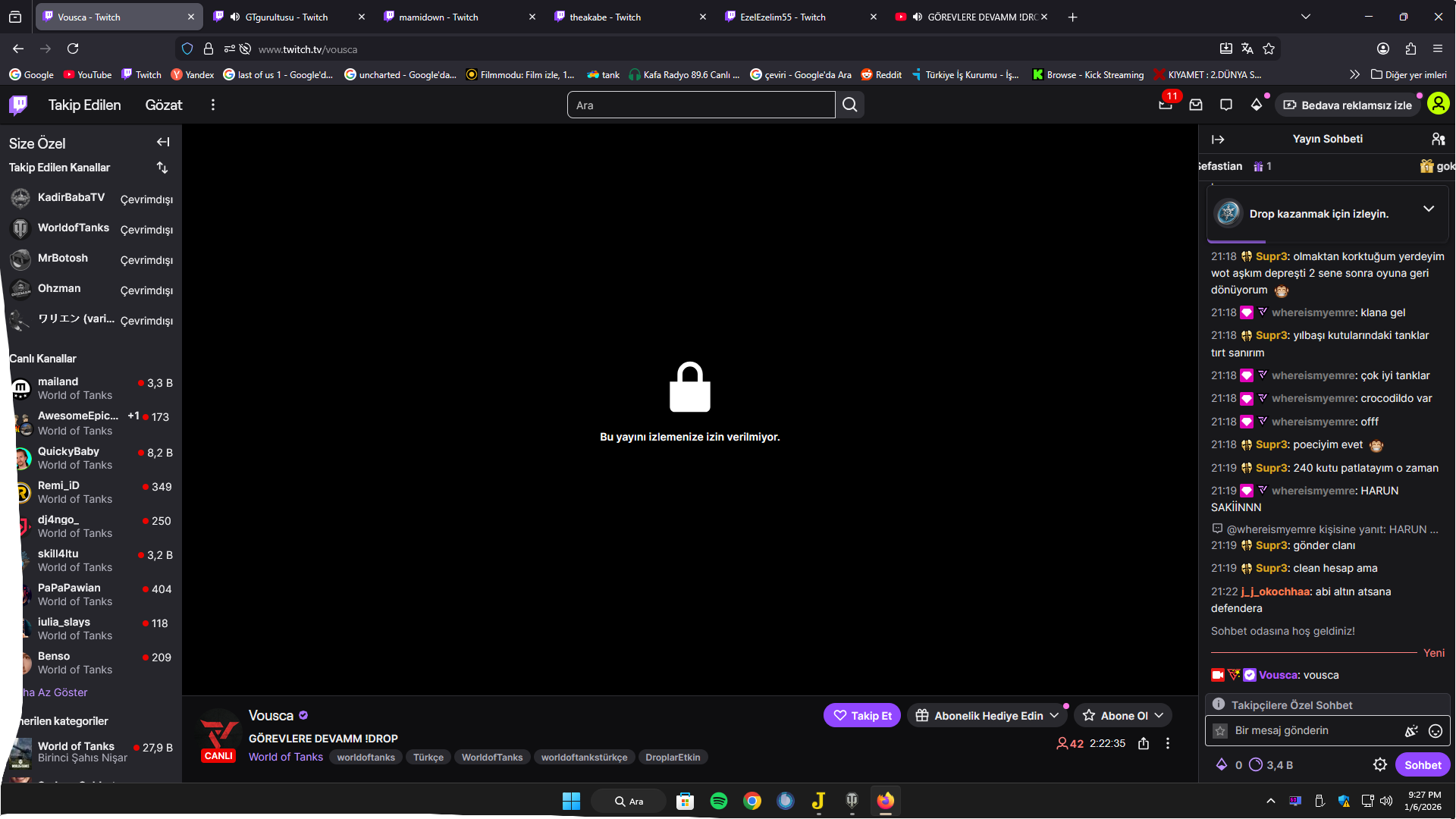Screen dimensions: 1456x819
Task: Open chat settings gear icon
Action: pyautogui.click(x=1380, y=764)
